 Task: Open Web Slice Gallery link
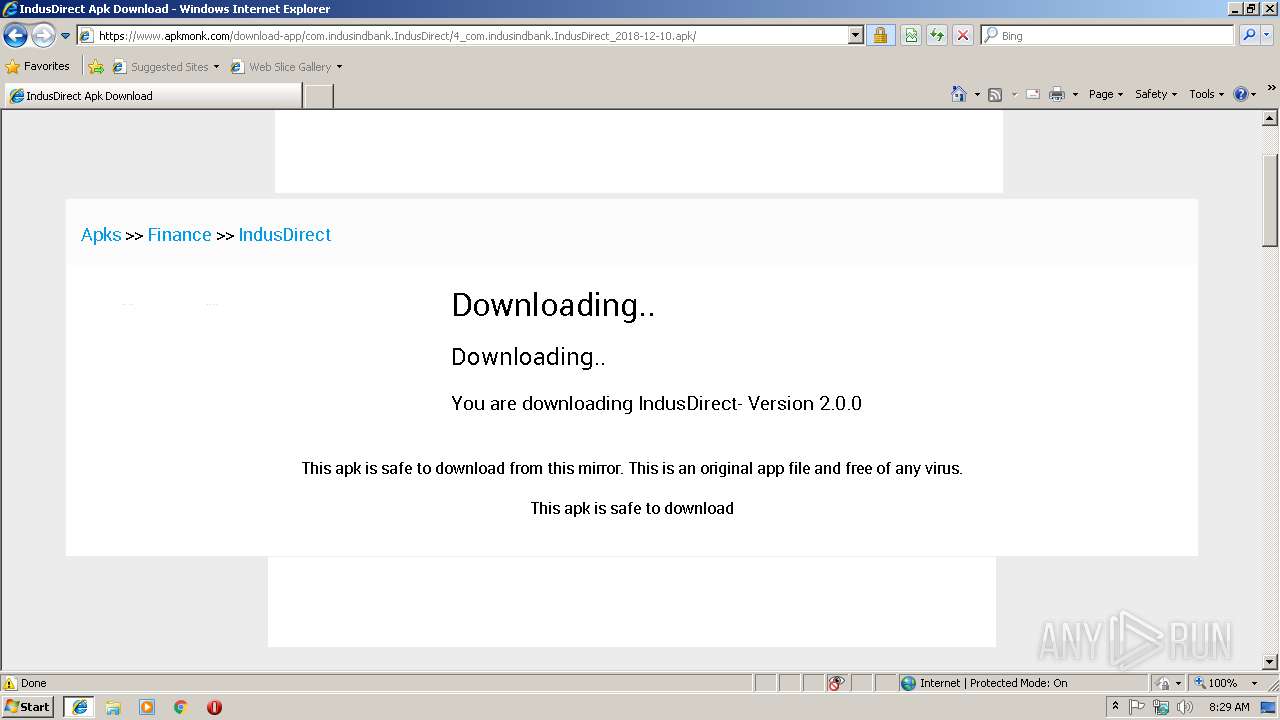[286, 67]
